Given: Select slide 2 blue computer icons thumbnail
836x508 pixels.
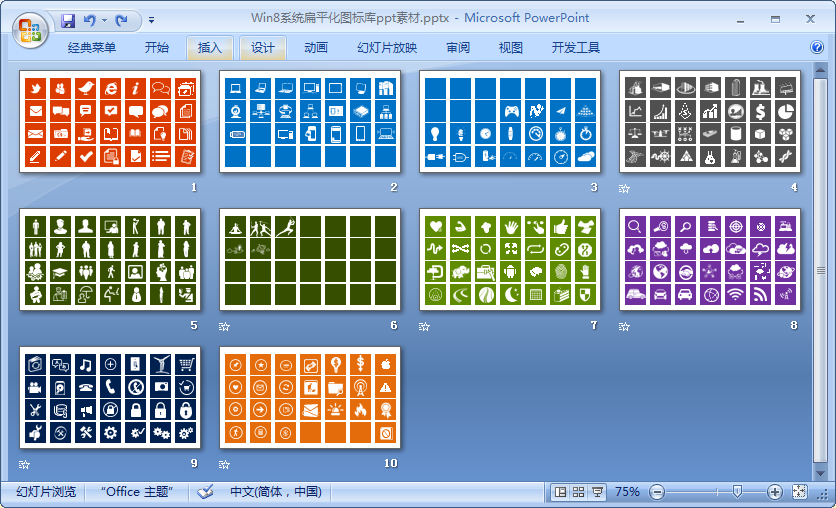Looking at the screenshot, I should click(x=310, y=122).
